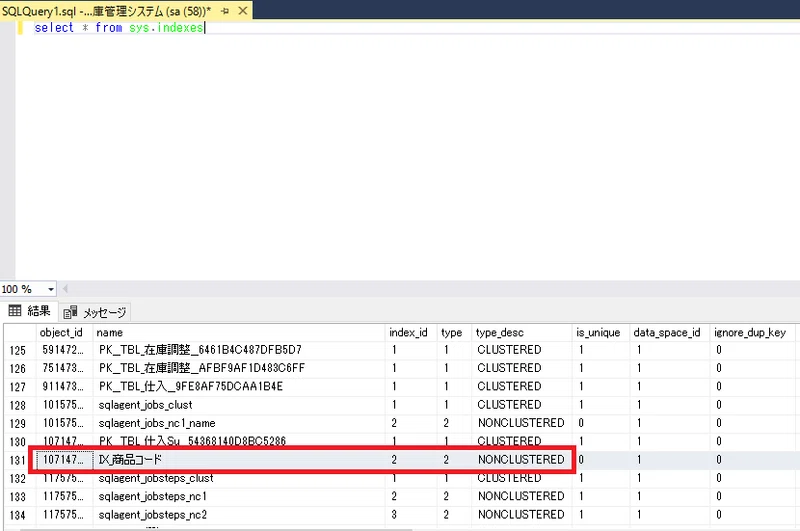Click NONCLUSTERED in the sqlagent_jobs_nc1_name row
800x531 pixels.
(x=521, y=423)
